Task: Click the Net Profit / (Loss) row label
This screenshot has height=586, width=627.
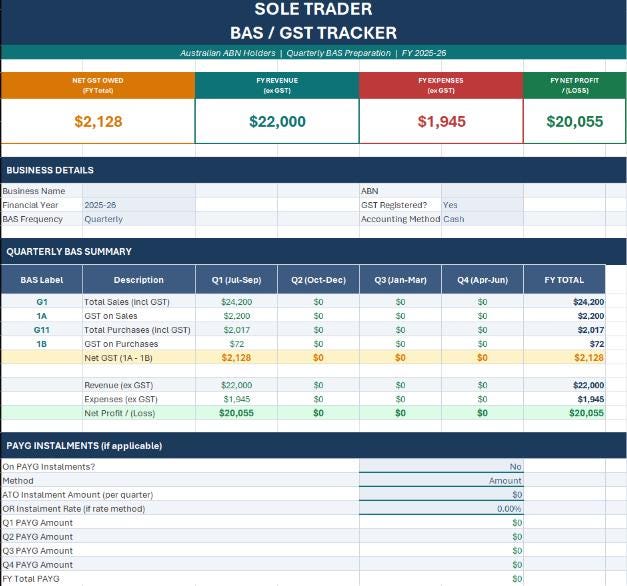Action: pos(120,413)
